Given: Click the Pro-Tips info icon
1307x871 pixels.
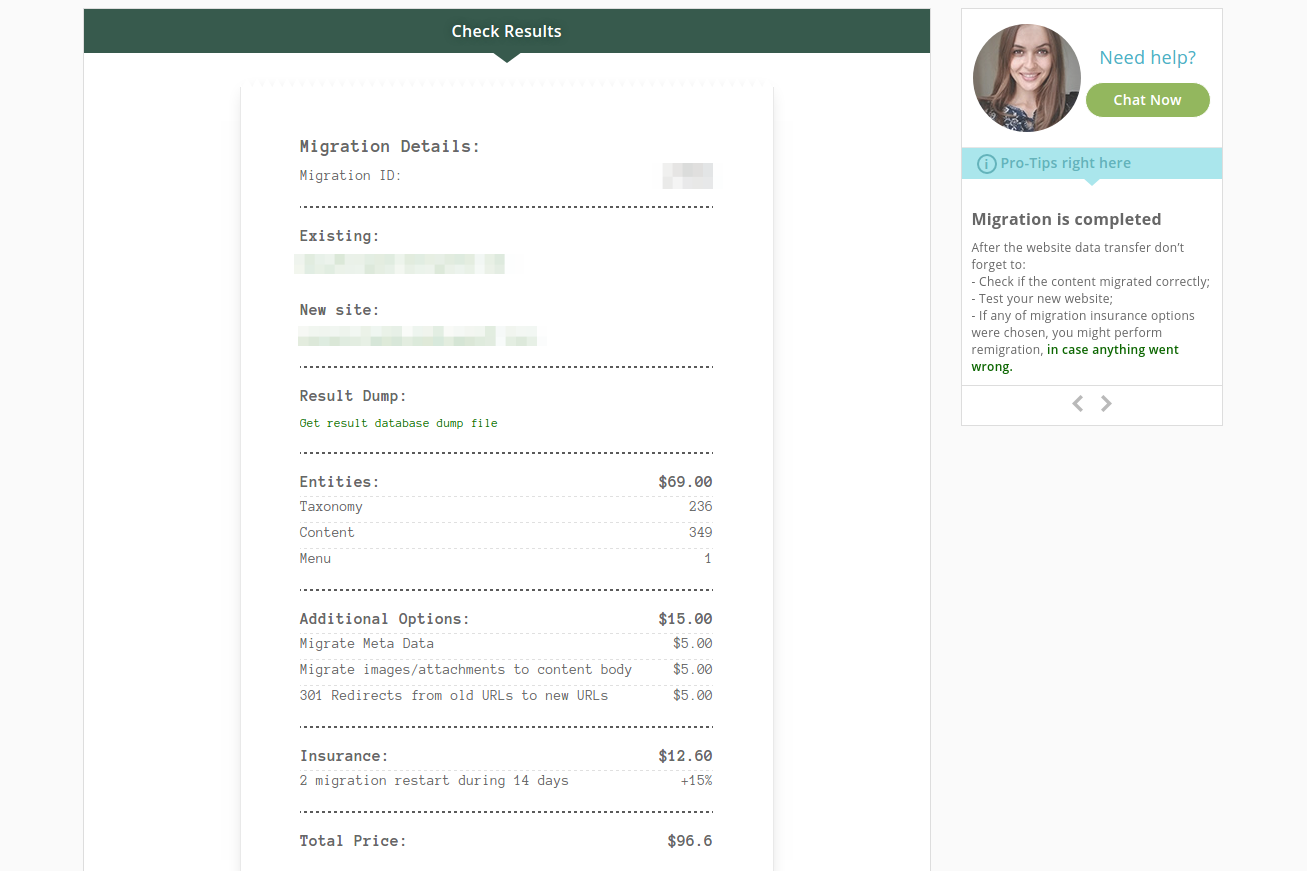Looking at the screenshot, I should click(986, 164).
